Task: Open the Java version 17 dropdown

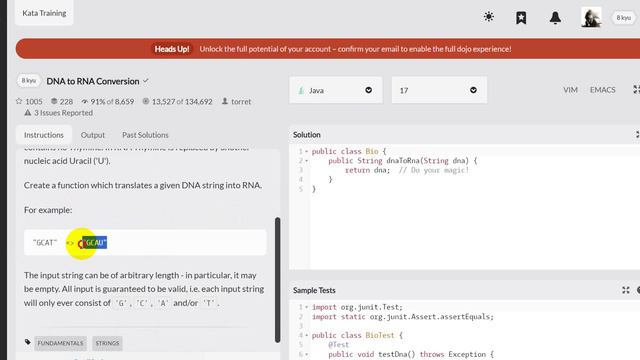Action: [x=439, y=90]
